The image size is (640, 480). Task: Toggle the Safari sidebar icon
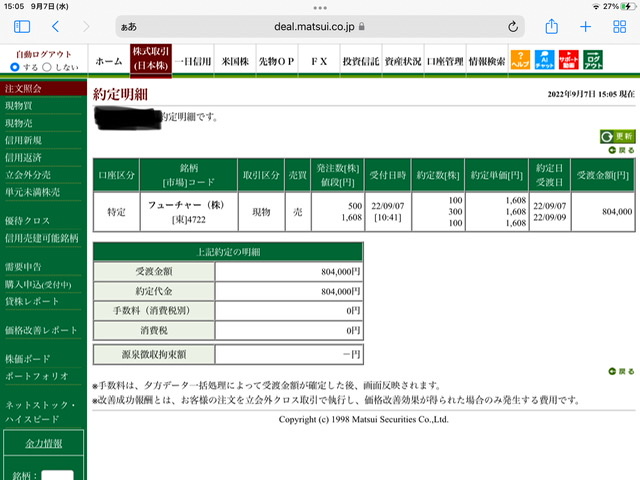coord(22,27)
